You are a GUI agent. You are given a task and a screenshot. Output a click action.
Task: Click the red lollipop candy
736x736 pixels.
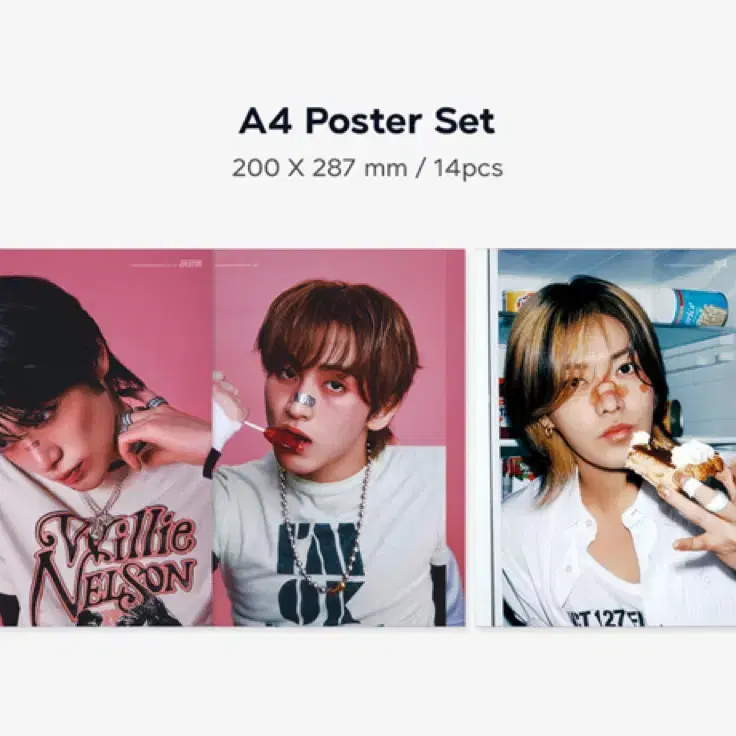[281, 438]
